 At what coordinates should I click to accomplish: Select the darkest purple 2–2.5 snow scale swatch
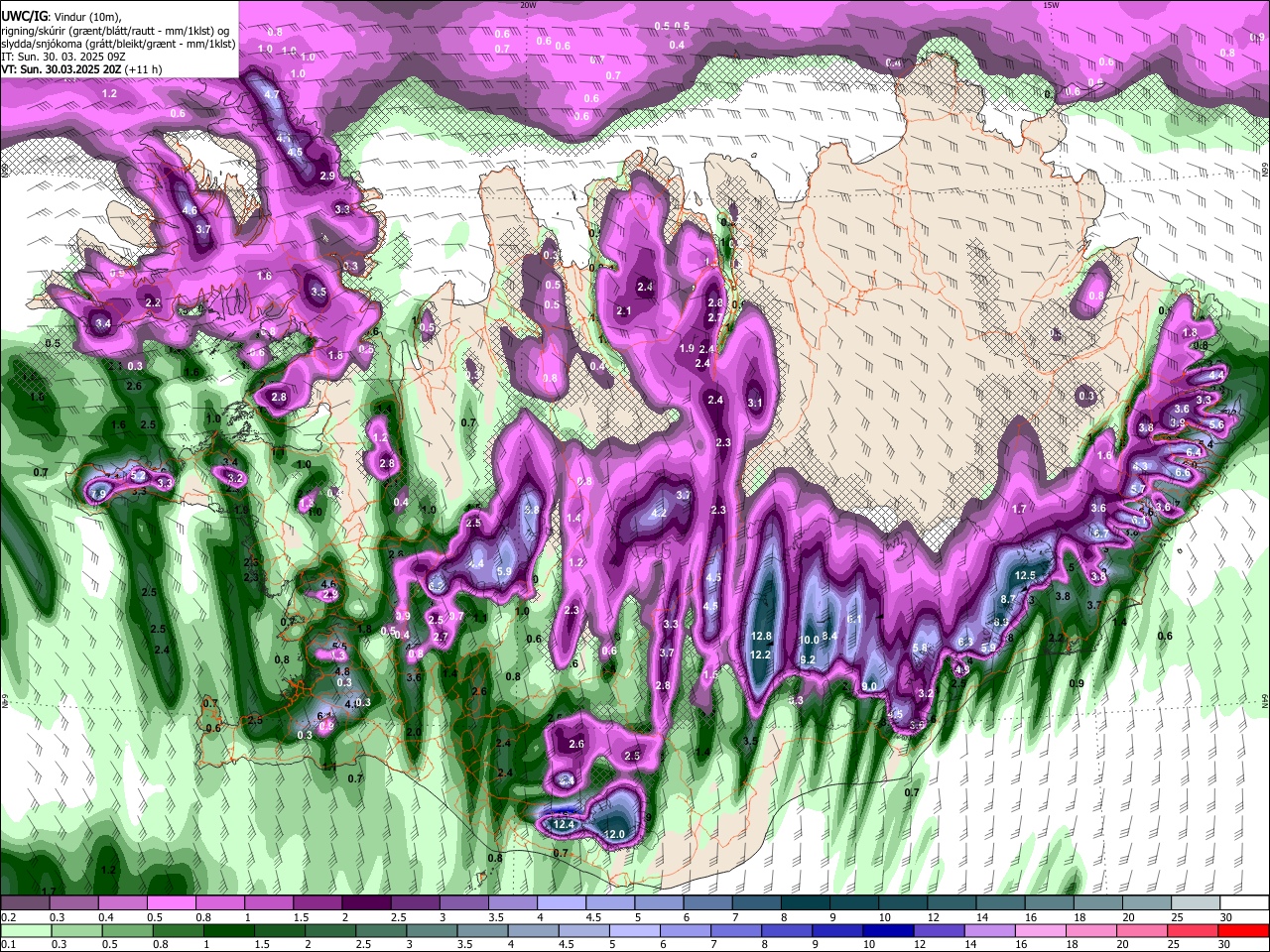(366, 904)
